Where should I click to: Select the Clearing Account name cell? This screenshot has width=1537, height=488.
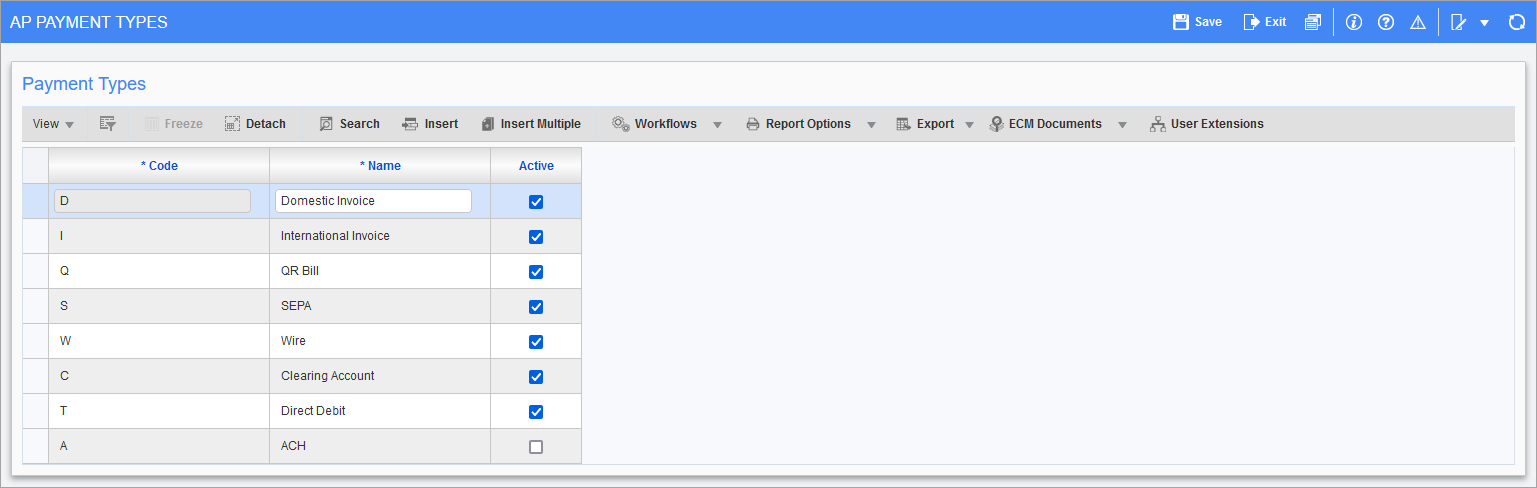tap(380, 376)
